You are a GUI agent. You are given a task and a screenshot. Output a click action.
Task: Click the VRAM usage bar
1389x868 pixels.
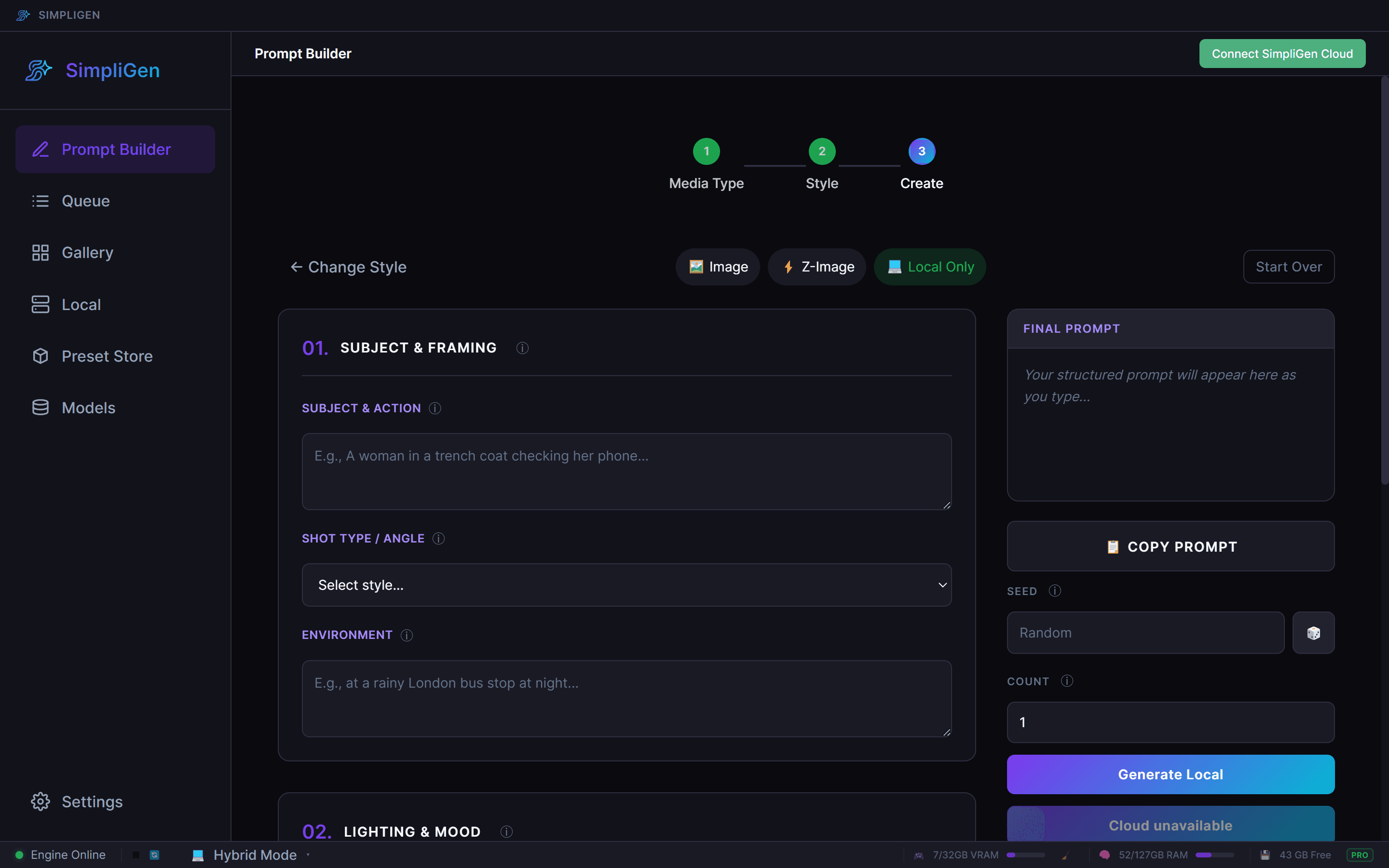click(1025, 855)
